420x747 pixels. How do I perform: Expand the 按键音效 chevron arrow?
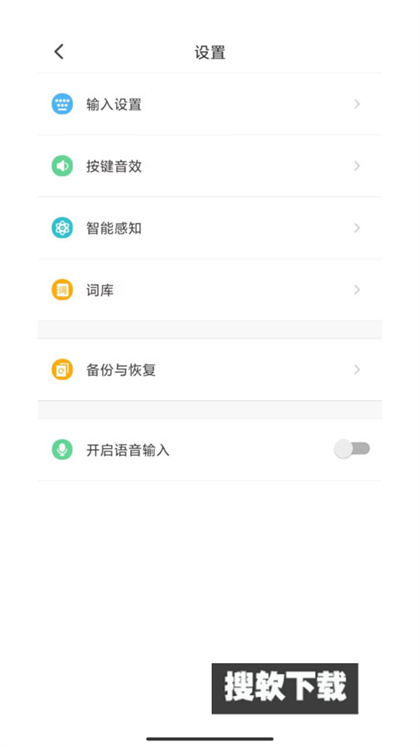coord(357,166)
